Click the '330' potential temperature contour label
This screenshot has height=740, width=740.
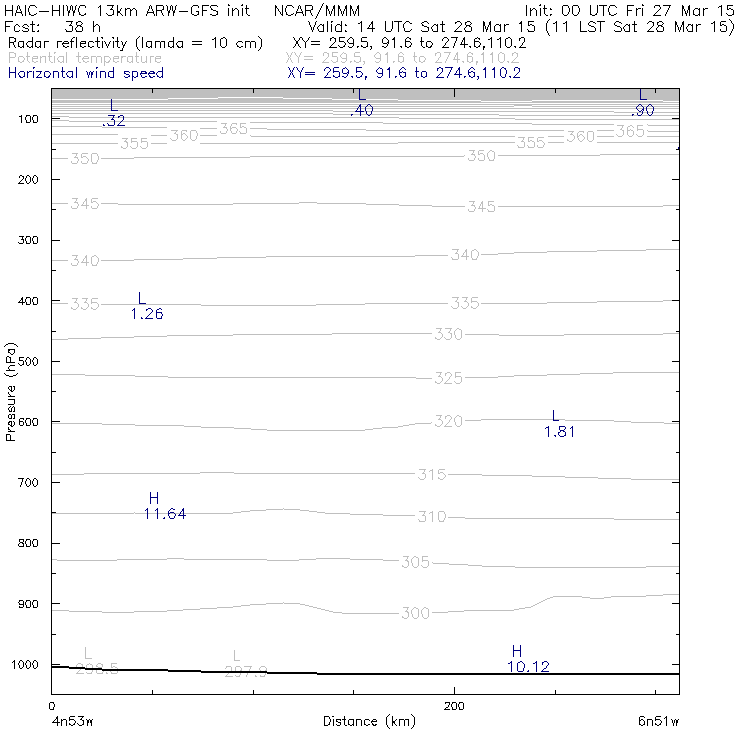point(448,335)
